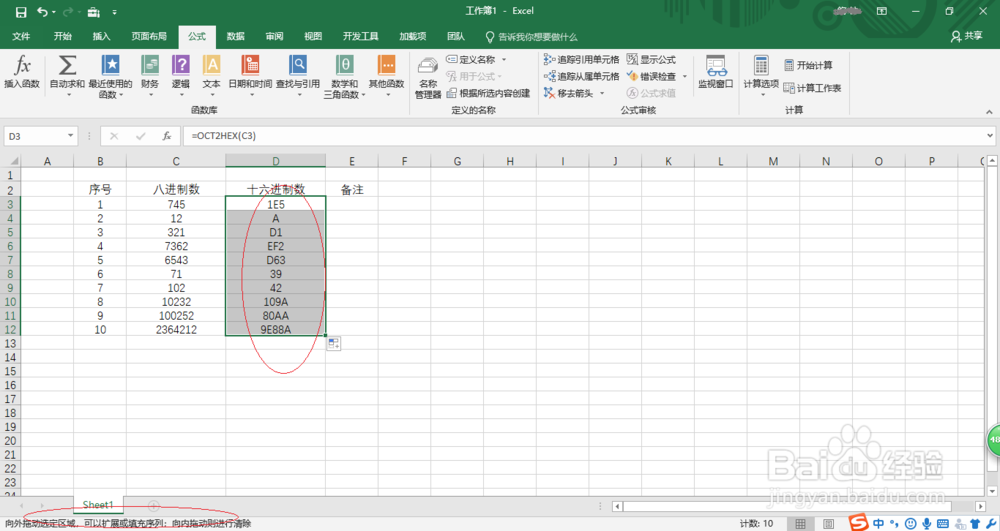Click inside the formula bar
The width and height of the screenshot is (1000, 531).
pyautogui.click(x=584, y=136)
